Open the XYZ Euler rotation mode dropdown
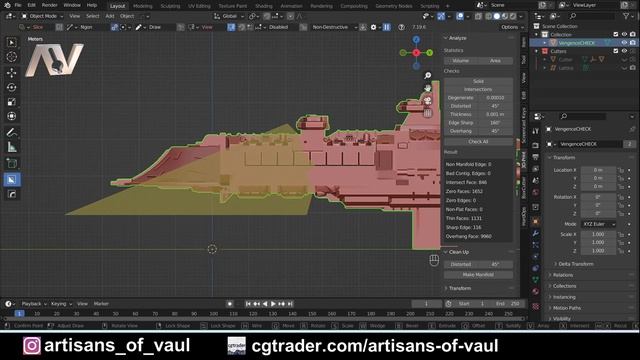The width and height of the screenshot is (640, 360). coord(598,224)
